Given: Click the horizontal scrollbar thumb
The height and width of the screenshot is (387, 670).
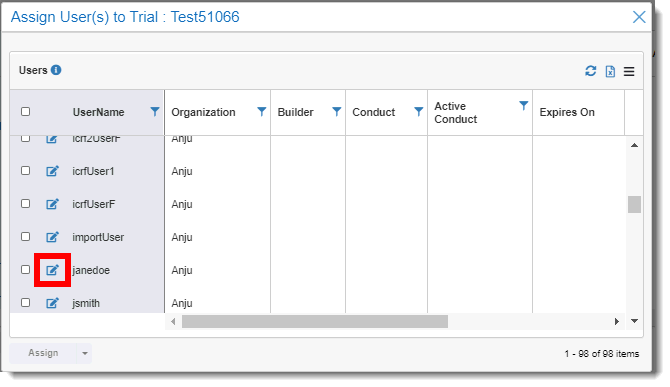Looking at the screenshot, I should 315,321.
